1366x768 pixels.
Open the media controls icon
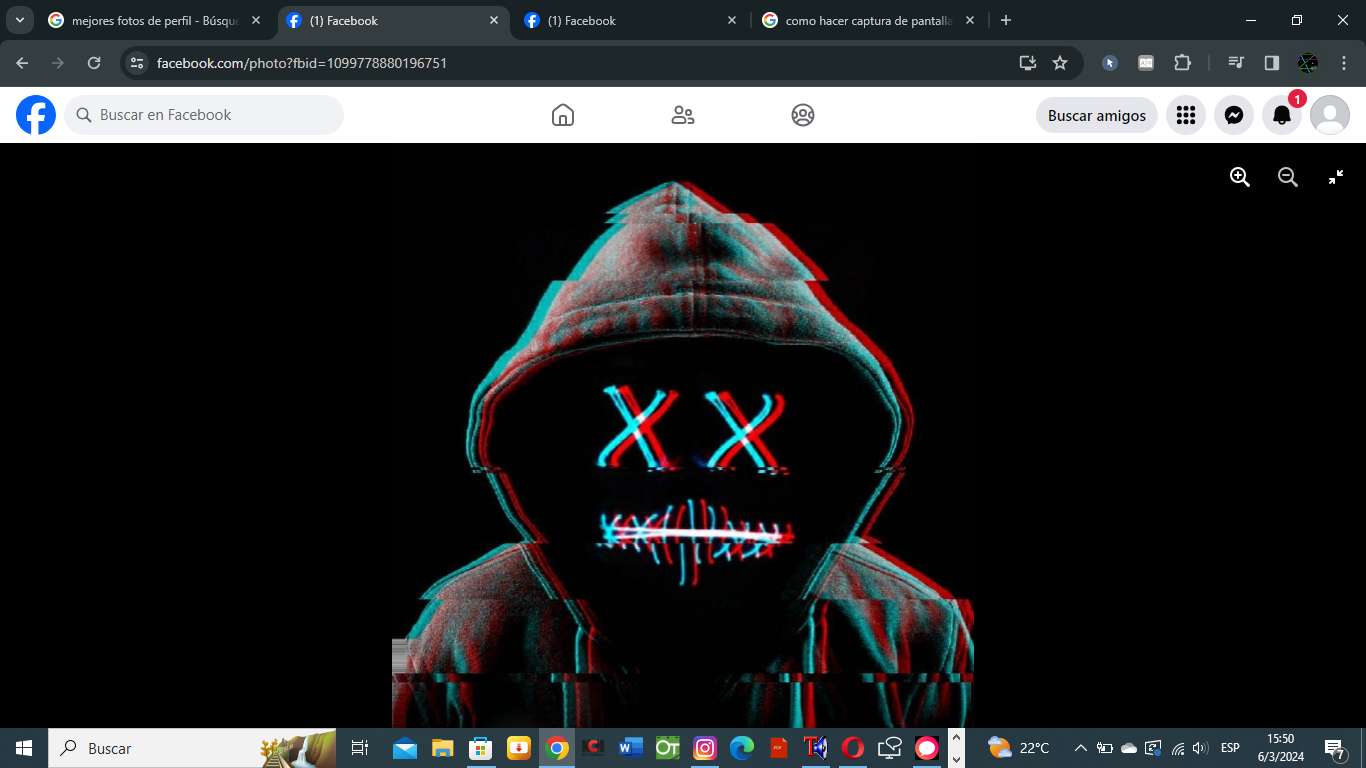point(1236,63)
